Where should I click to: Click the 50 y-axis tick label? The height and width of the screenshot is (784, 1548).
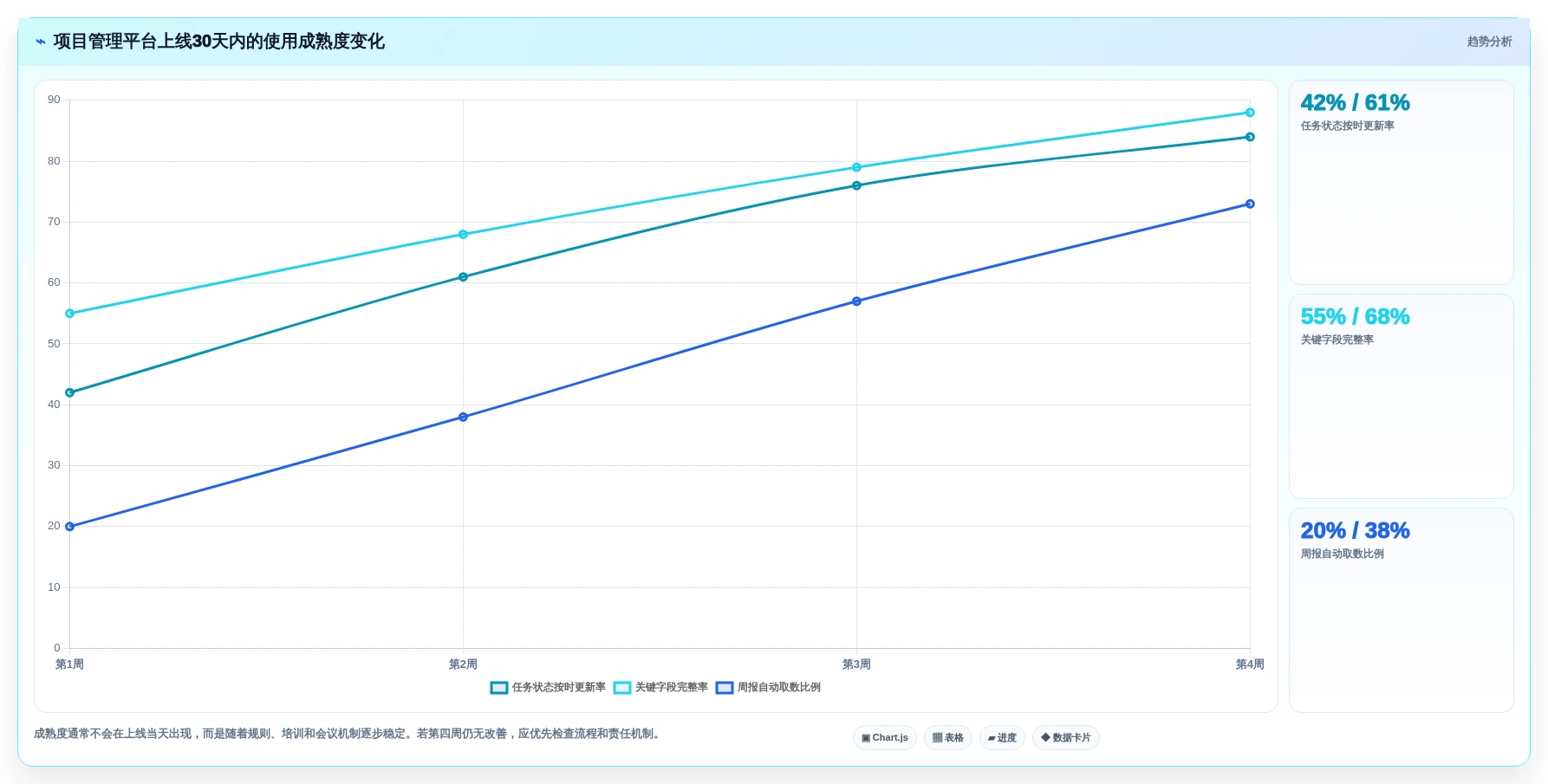[x=54, y=344]
